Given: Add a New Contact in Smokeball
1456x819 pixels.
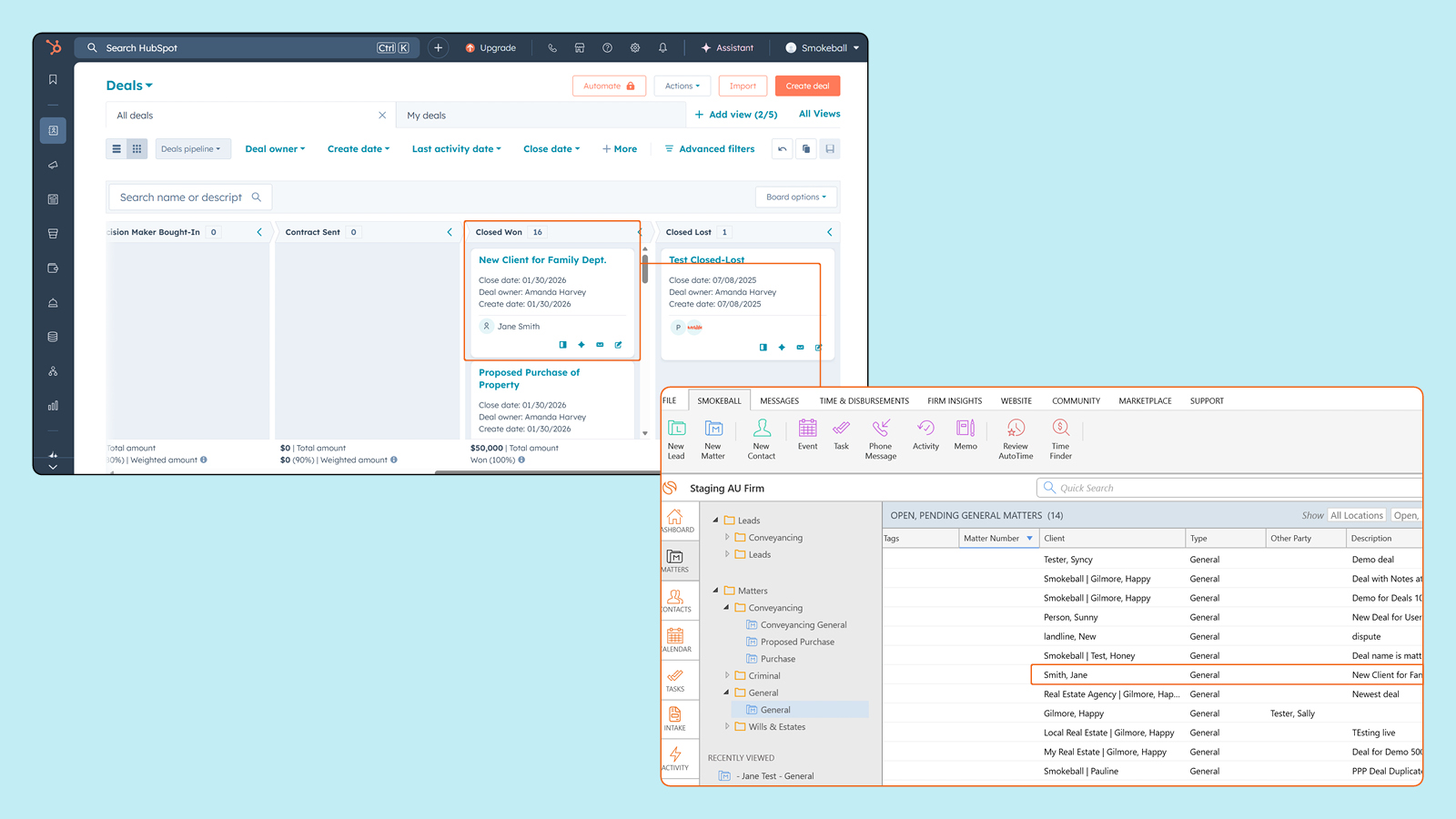Looking at the screenshot, I should (762, 439).
